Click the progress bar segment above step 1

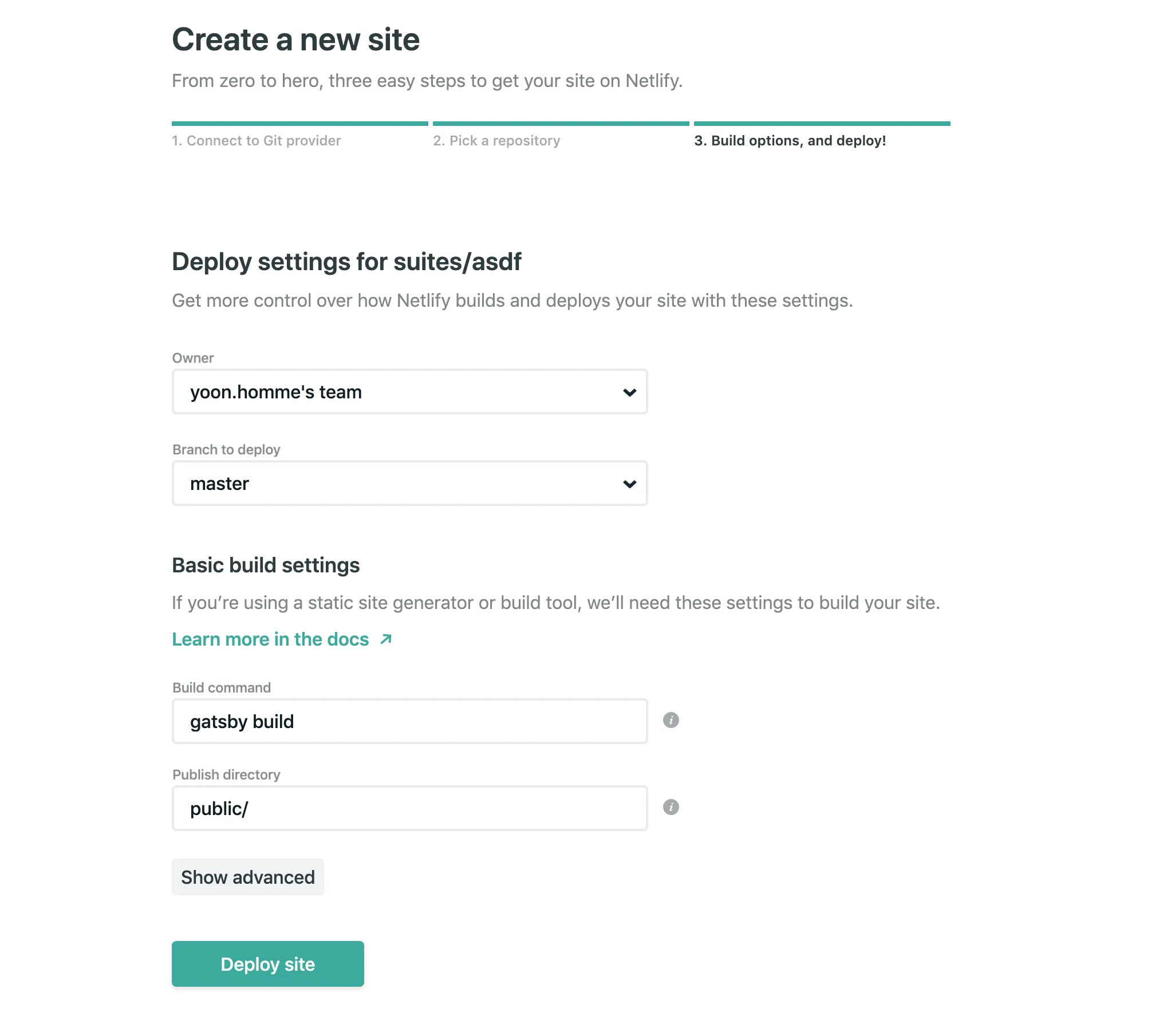click(299, 124)
